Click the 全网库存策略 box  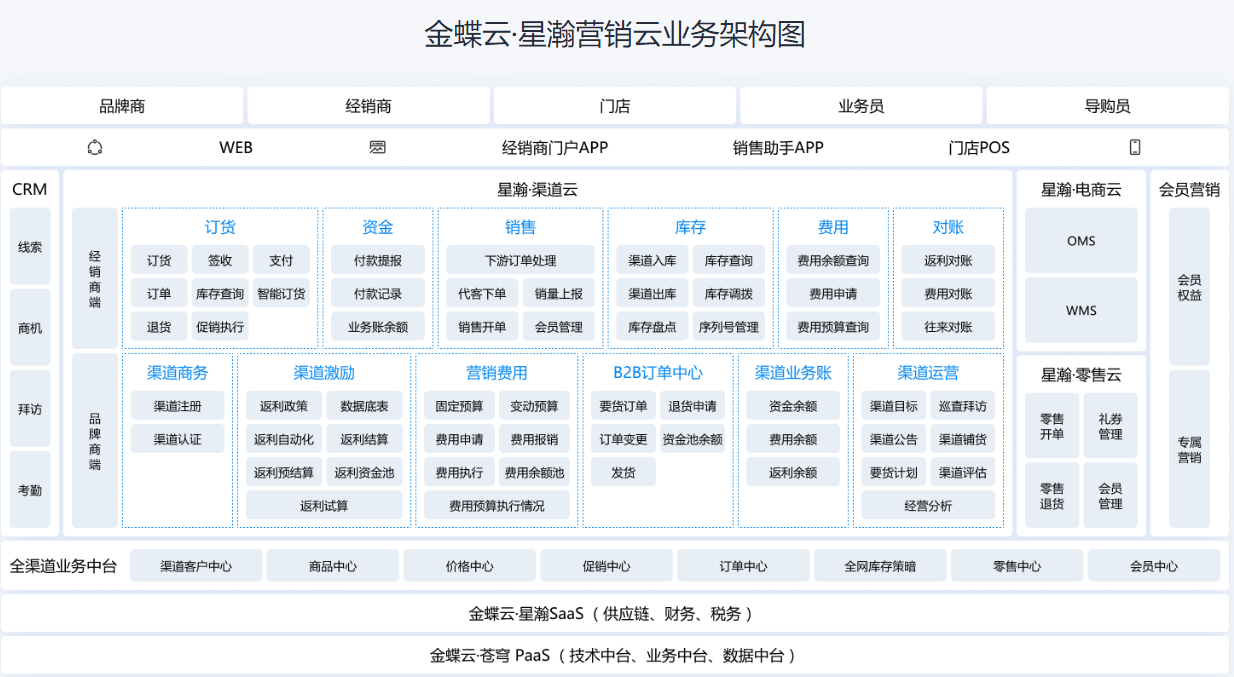[x=879, y=566]
